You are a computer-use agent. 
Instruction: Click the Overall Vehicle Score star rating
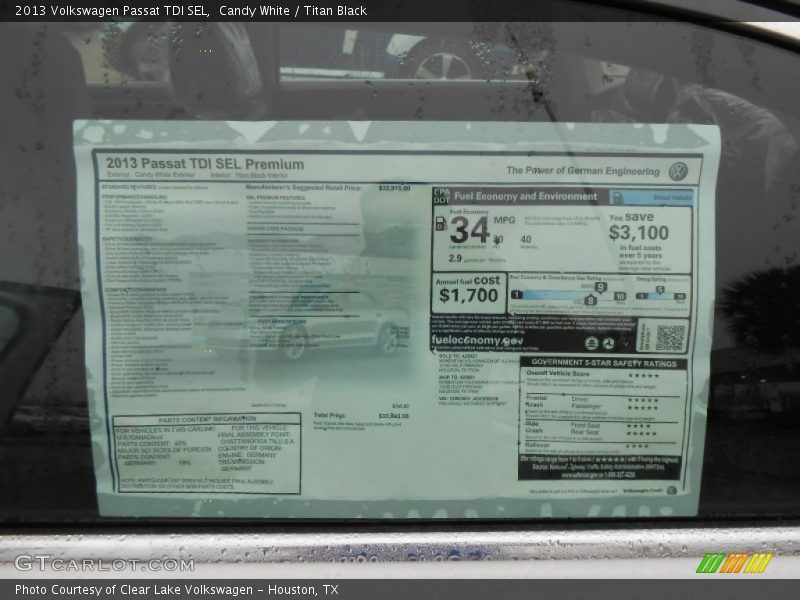click(x=641, y=375)
